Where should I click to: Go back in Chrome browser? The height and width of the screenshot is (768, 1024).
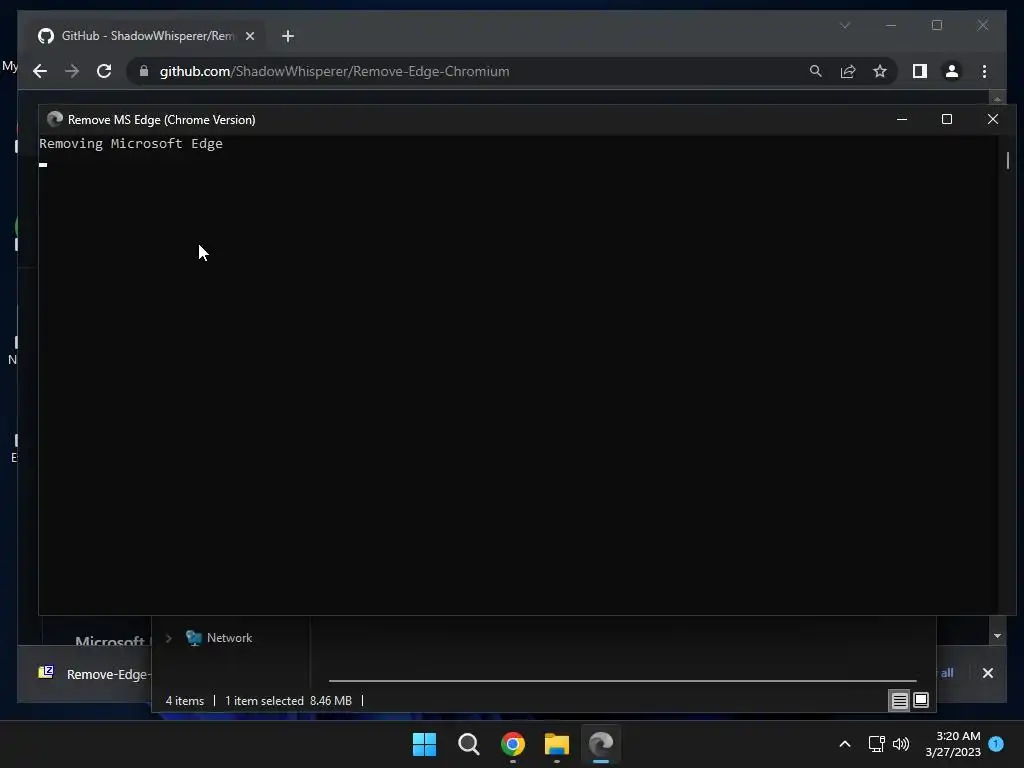tap(40, 71)
